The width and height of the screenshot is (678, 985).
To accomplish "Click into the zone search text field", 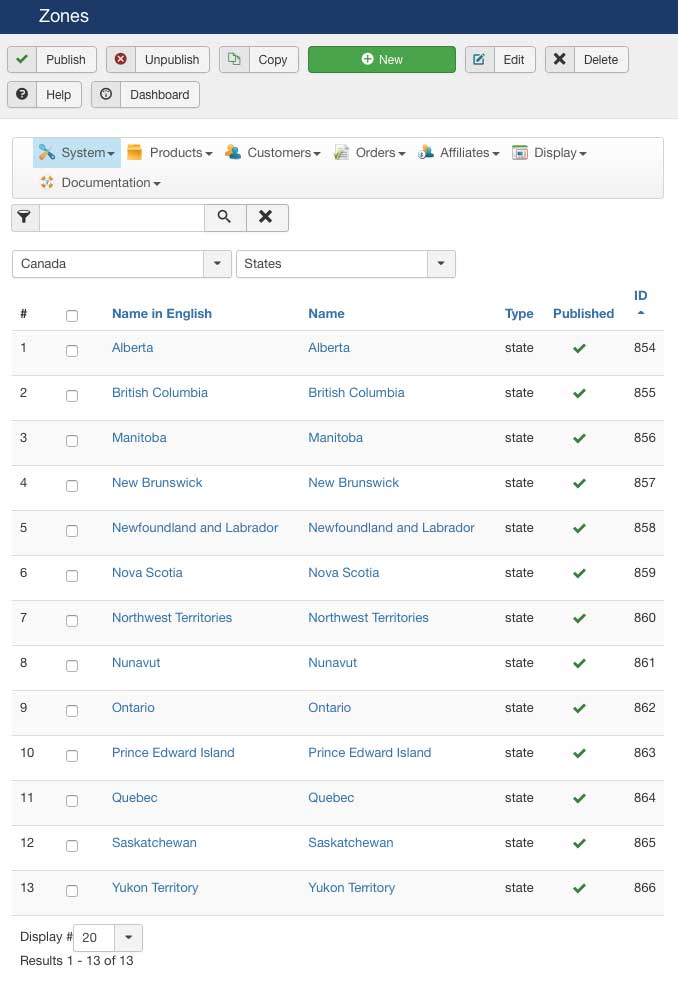I will (x=121, y=217).
